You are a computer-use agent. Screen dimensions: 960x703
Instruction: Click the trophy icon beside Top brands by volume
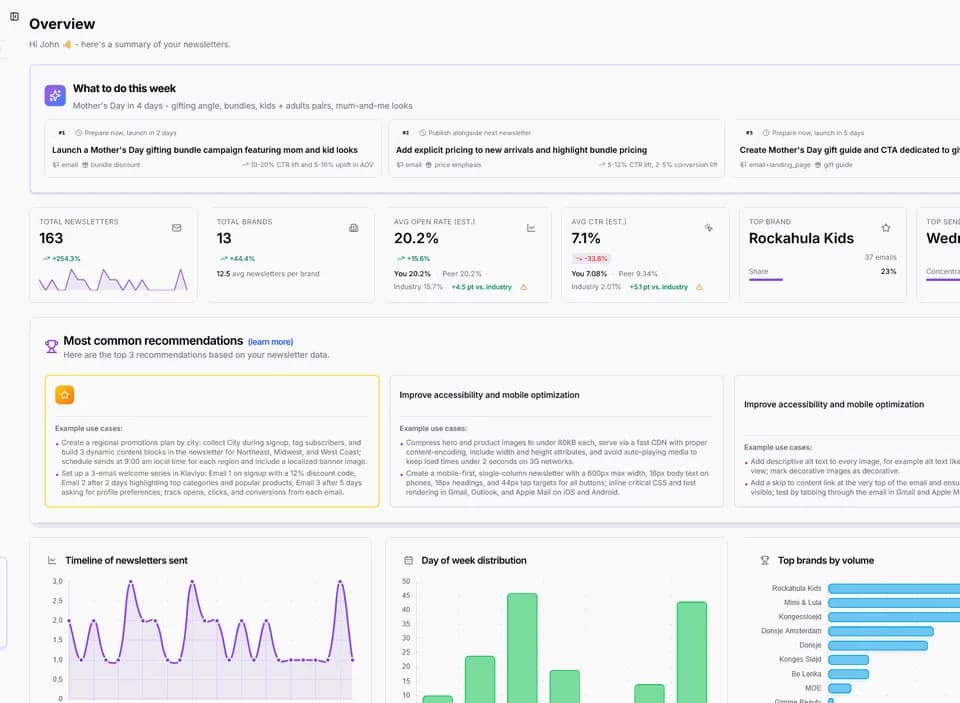[x=765, y=560]
